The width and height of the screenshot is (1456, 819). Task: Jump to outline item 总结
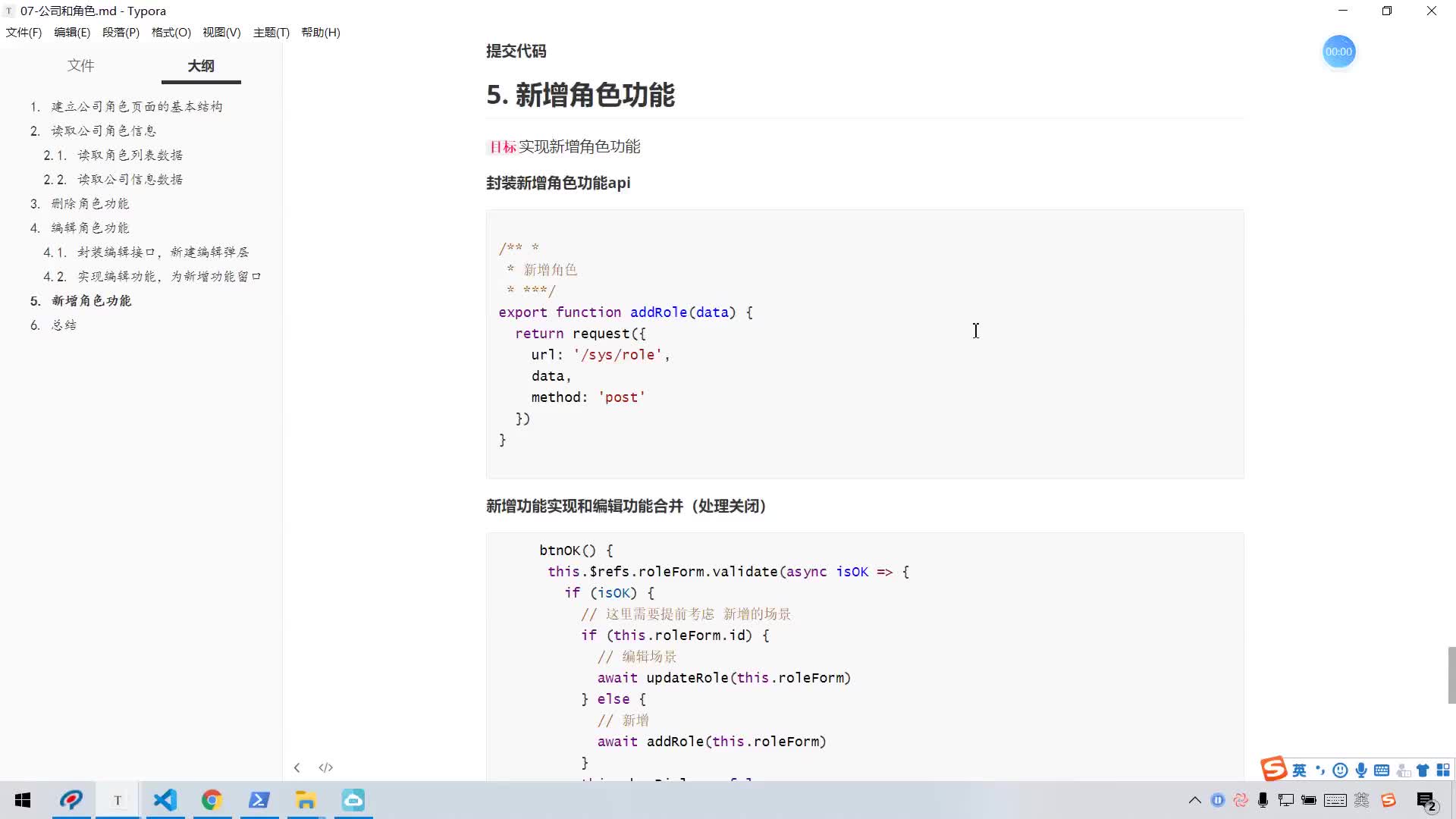(64, 325)
